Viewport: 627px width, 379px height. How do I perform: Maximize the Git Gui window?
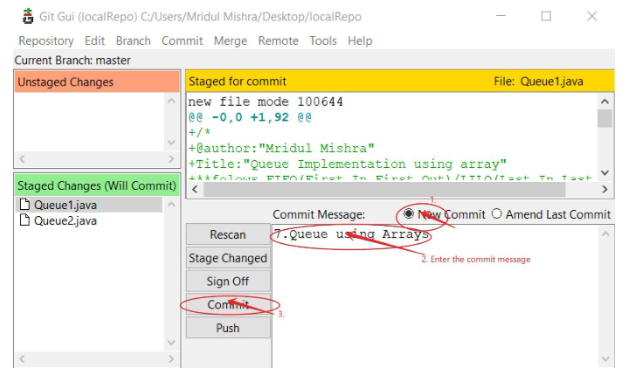(x=546, y=16)
